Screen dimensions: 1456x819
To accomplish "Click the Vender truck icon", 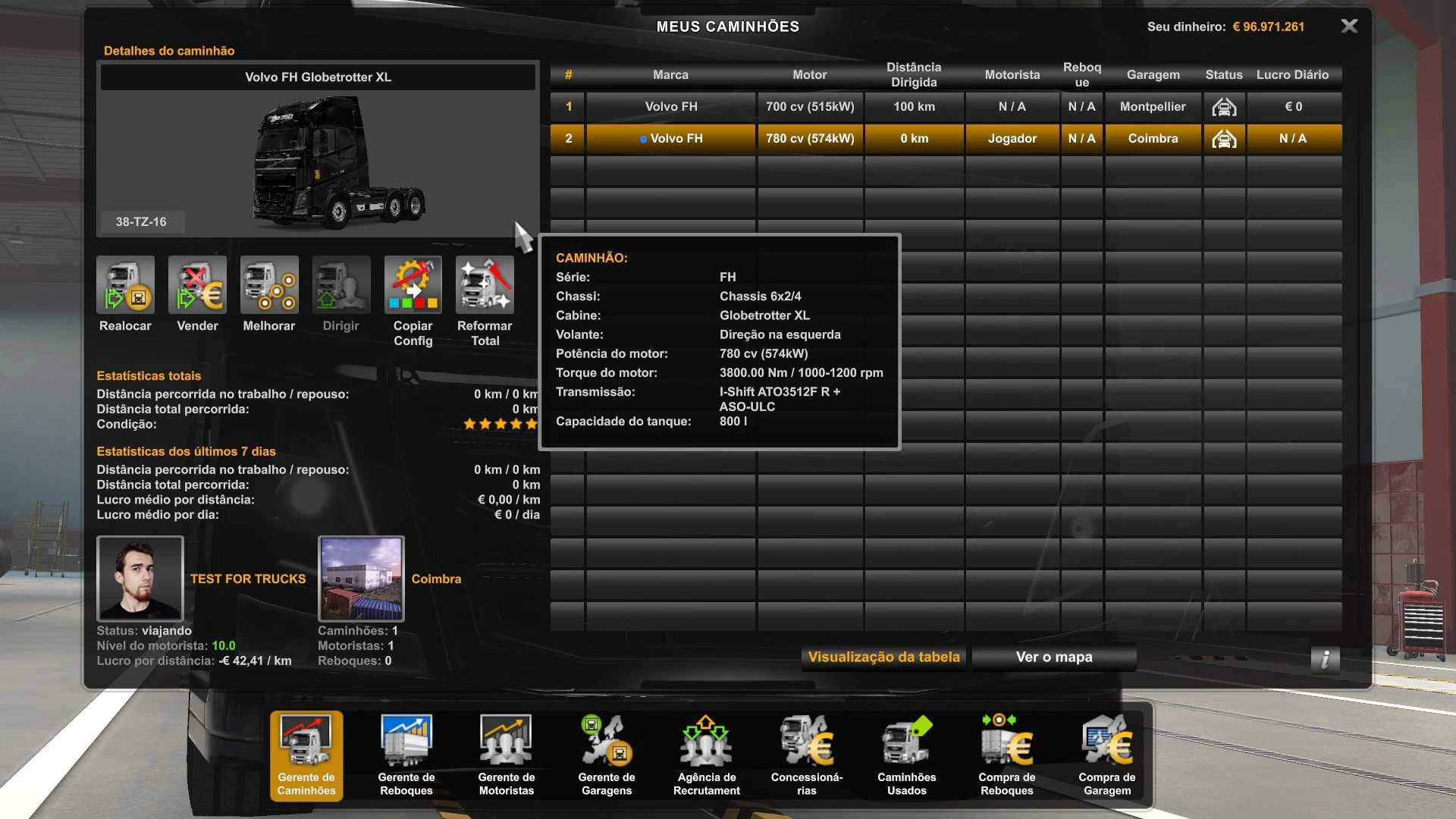I will [x=197, y=285].
